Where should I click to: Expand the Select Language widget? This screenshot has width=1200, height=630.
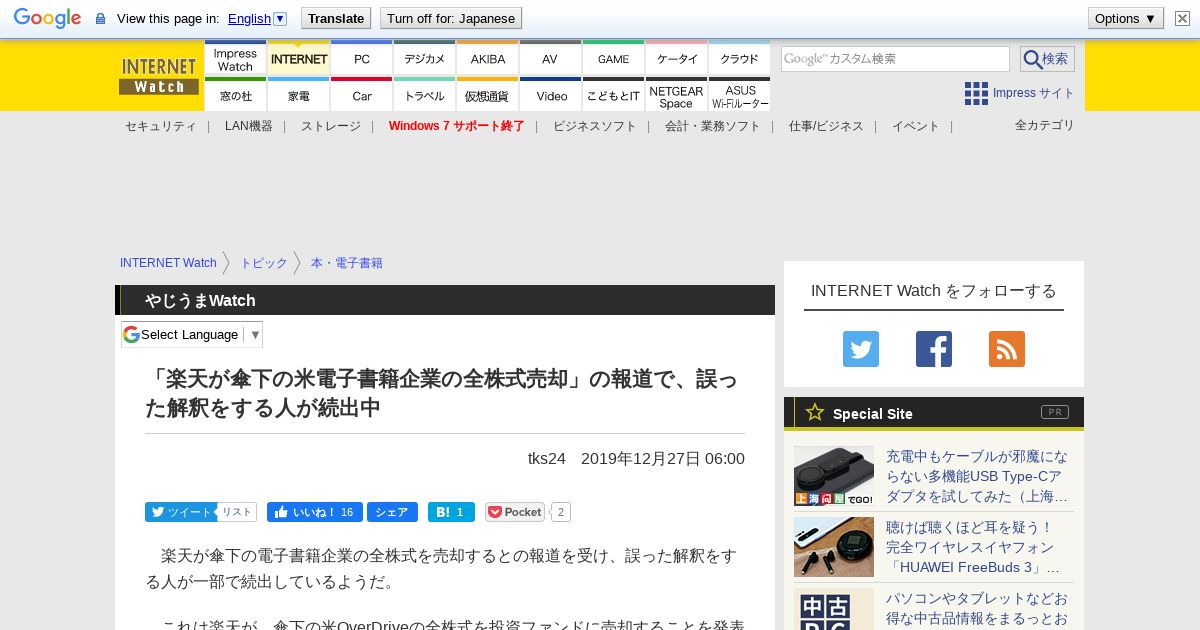point(192,334)
